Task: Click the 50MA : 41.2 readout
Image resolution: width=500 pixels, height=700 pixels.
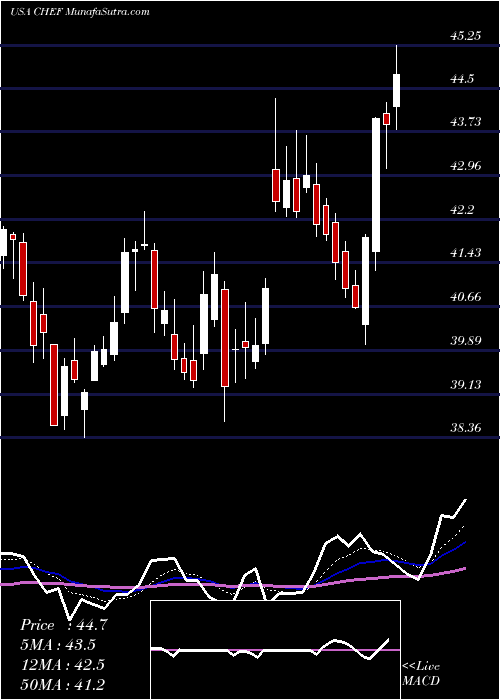Action: pos(62,684)
